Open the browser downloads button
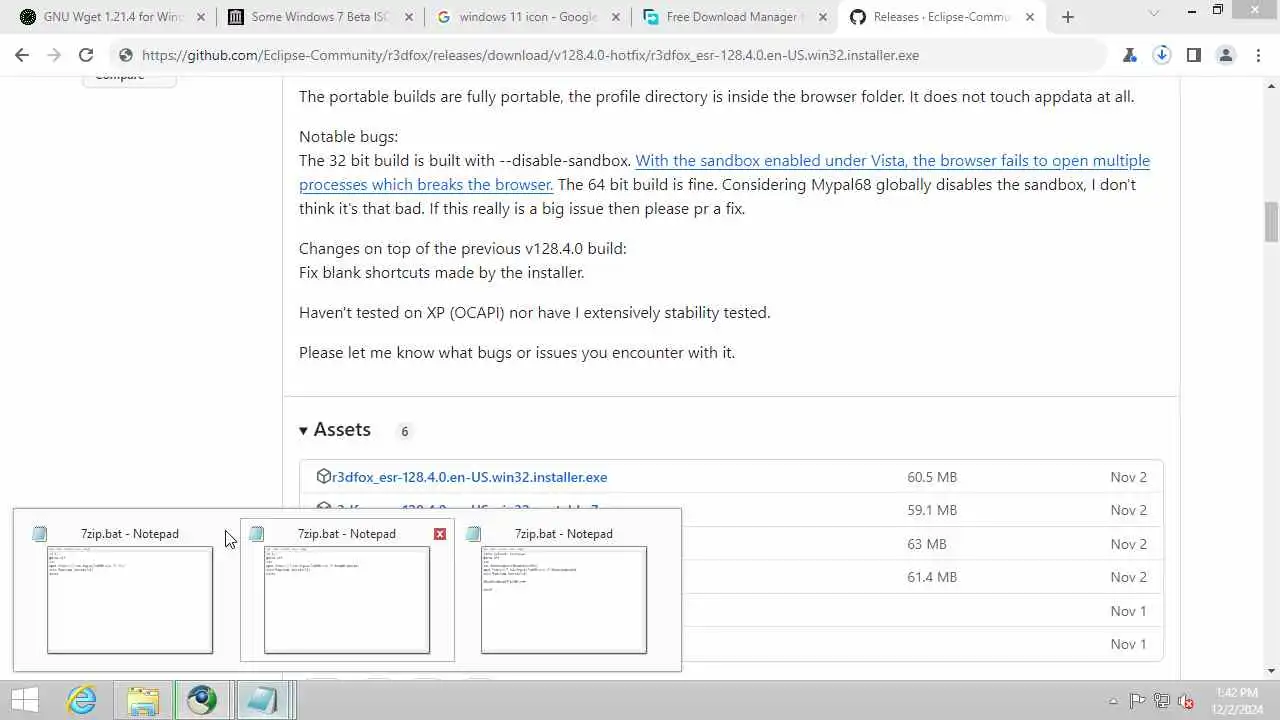Image resolution: width=1280 pixels, height=720 pixels. (1161, 55)
